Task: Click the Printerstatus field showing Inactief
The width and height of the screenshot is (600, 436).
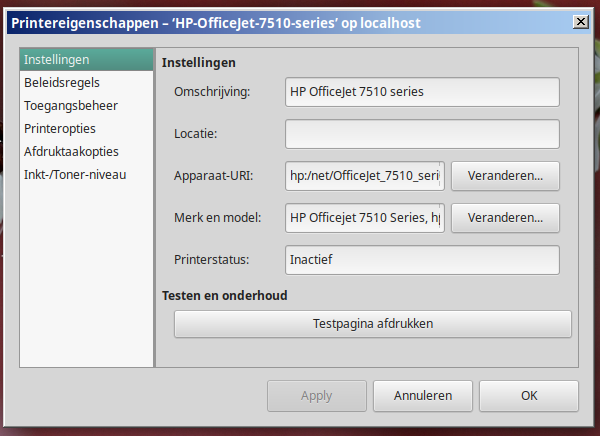Action: click(x=422, y=260)
